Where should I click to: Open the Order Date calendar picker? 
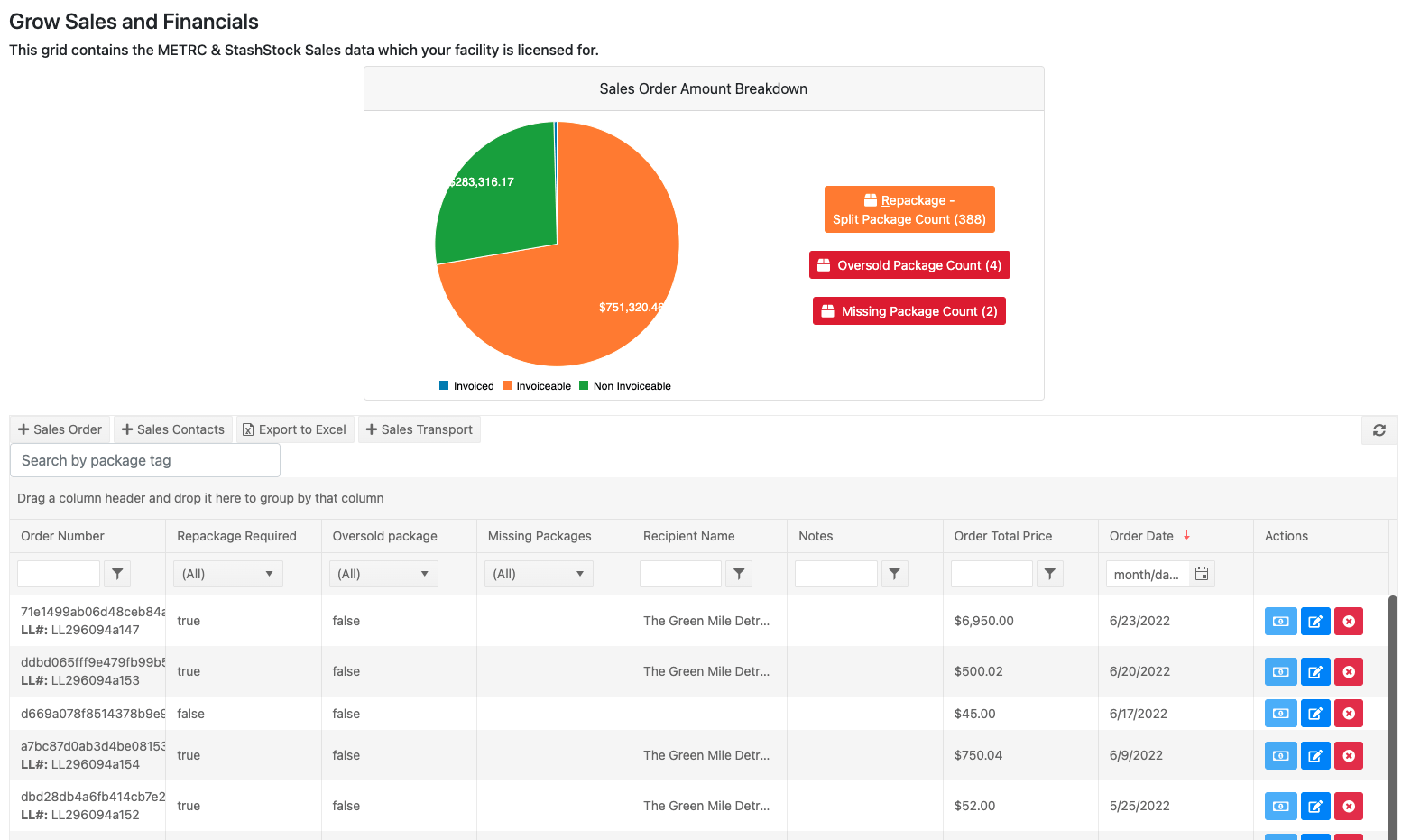[x=1202, y=574]
